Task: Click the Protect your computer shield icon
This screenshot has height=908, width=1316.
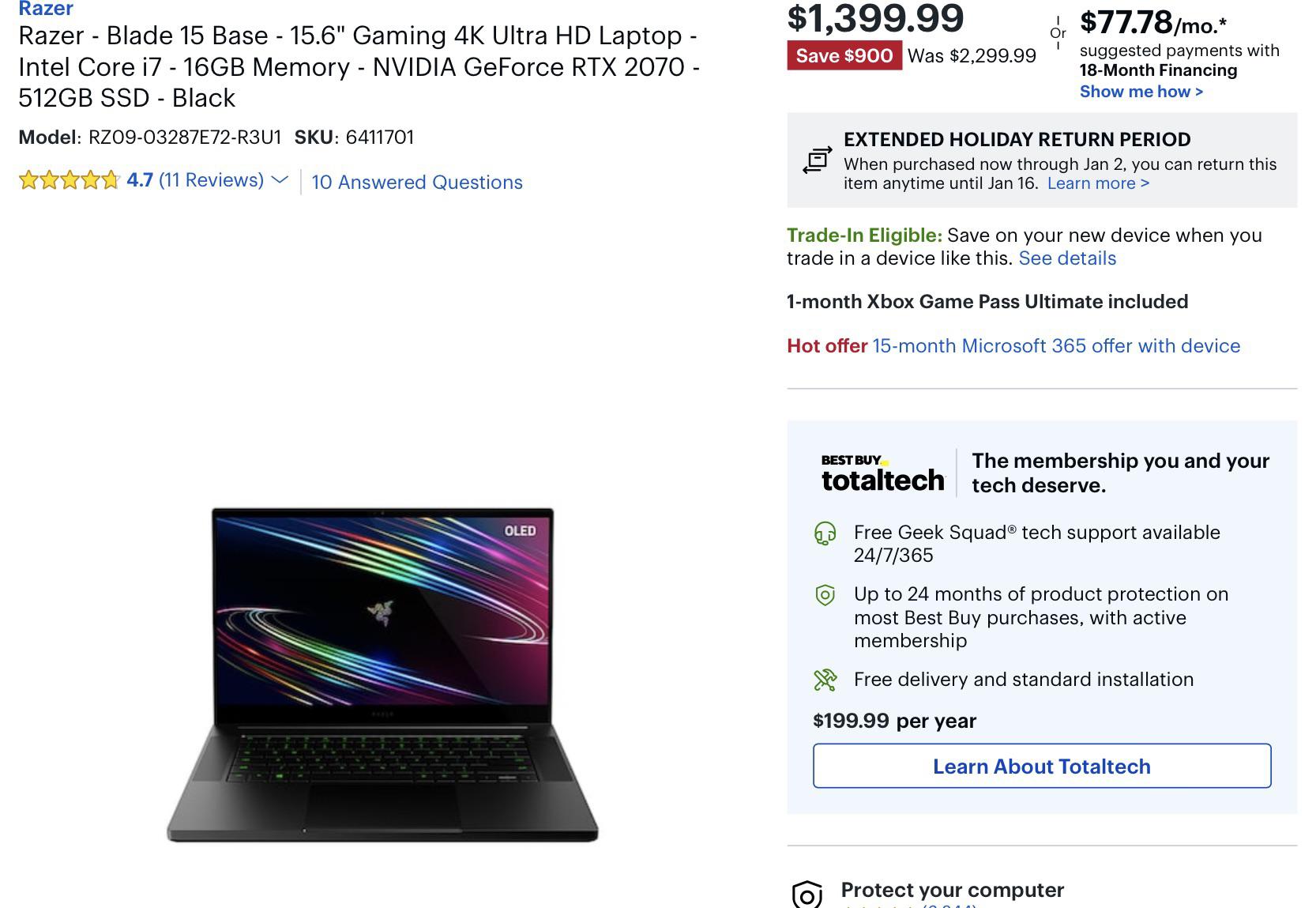Action: pos(807,893)
